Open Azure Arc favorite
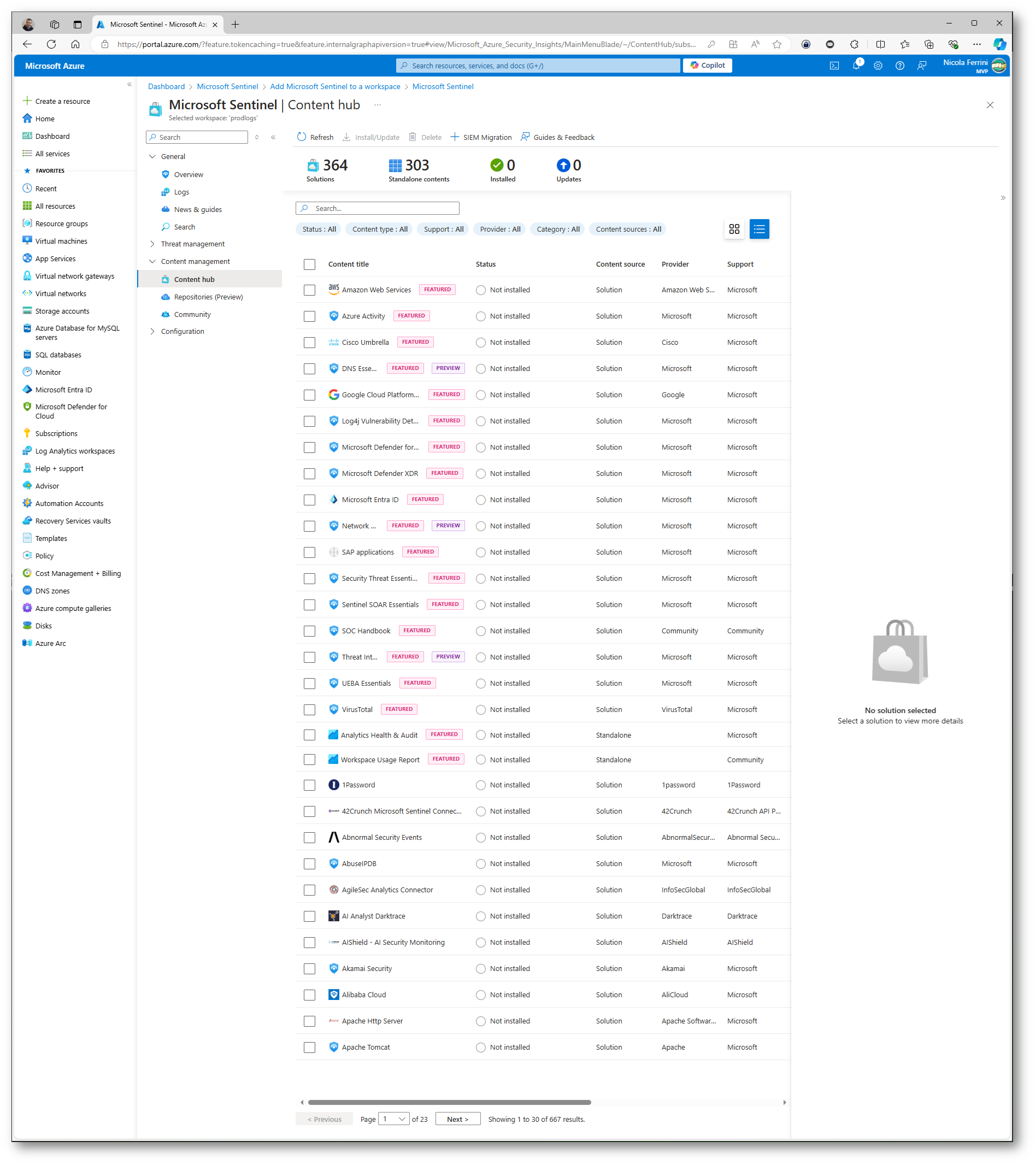This screenshot has height=1165, width=1036. 50,643
